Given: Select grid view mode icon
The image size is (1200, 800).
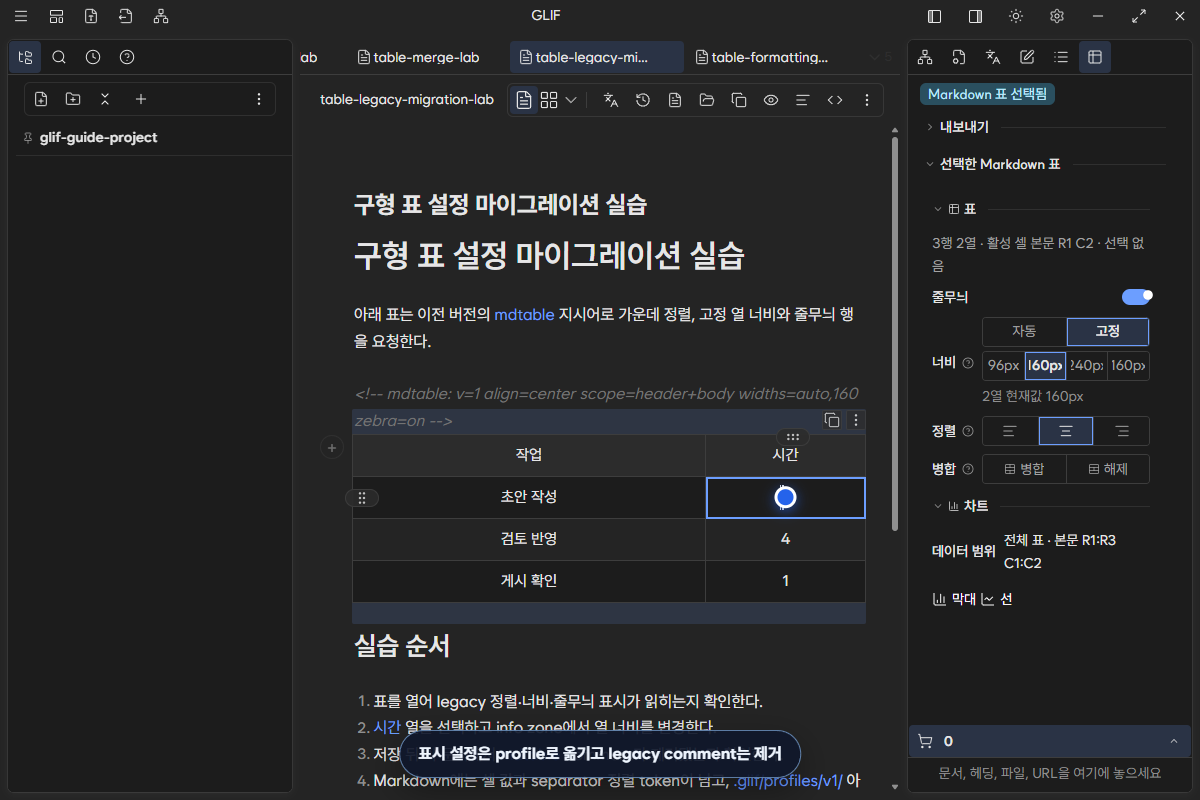Looking at the screenshot, I should pos(549,100).
